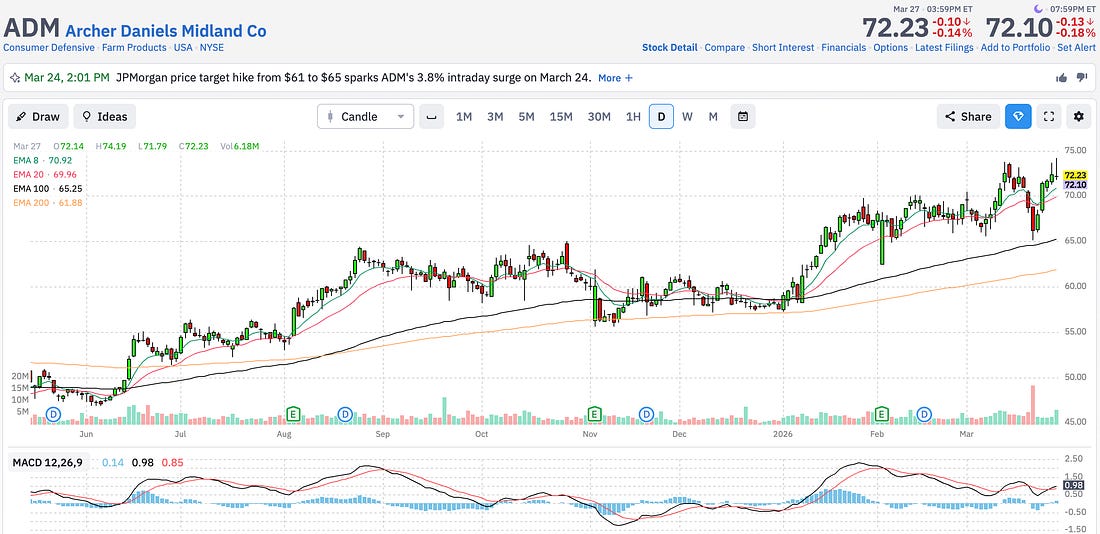This screenshot has height=534, width=1100.
Task: Open Stock Detail page
Action: [669, 48]
